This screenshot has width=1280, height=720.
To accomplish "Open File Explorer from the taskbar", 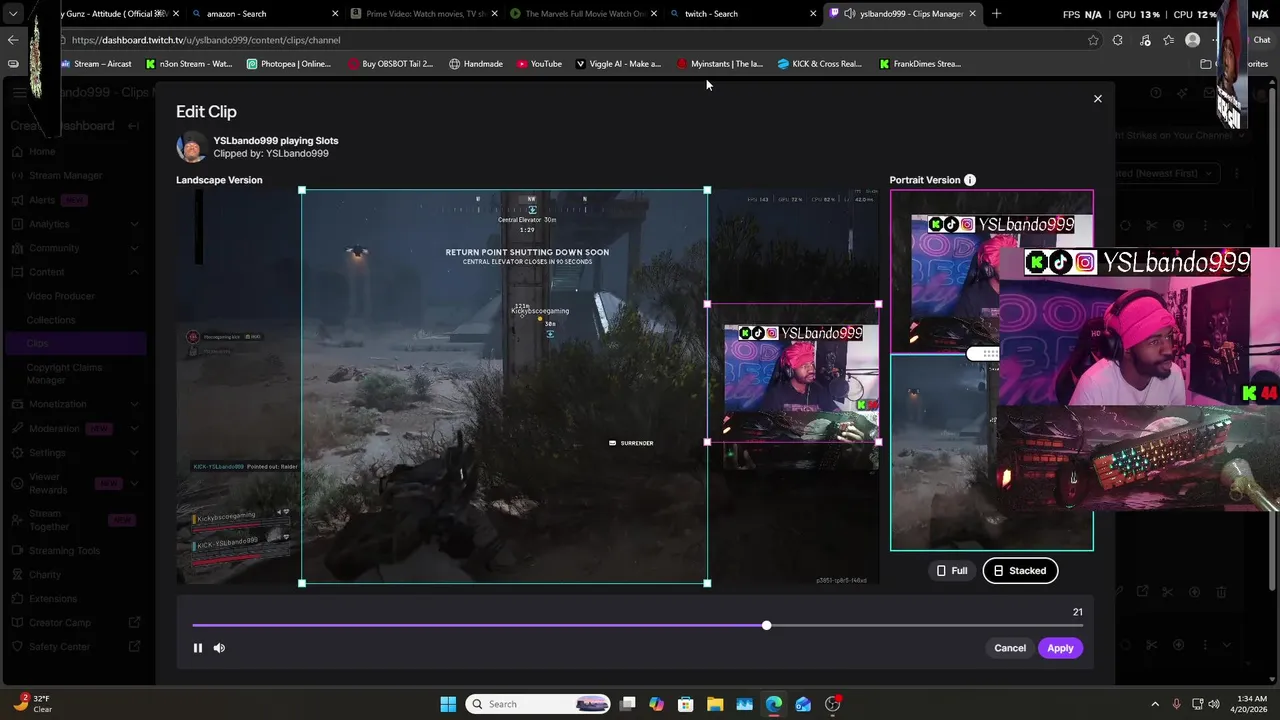I will coord(715,704).
